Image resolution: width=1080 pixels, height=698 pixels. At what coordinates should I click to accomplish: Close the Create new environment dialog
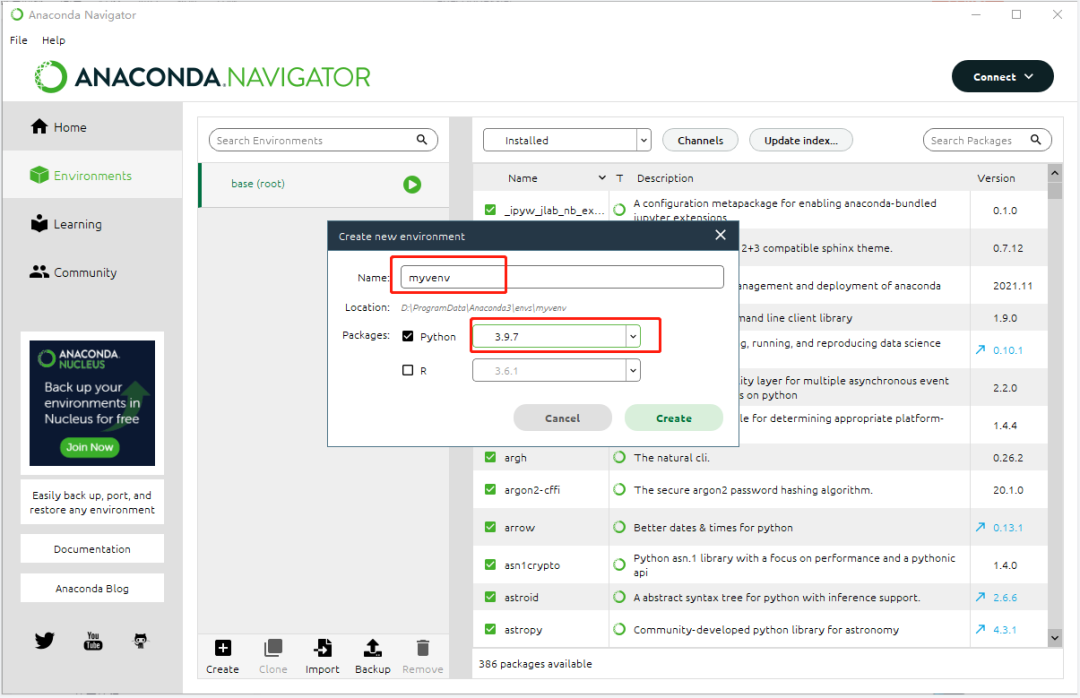[x=720, y=236]
